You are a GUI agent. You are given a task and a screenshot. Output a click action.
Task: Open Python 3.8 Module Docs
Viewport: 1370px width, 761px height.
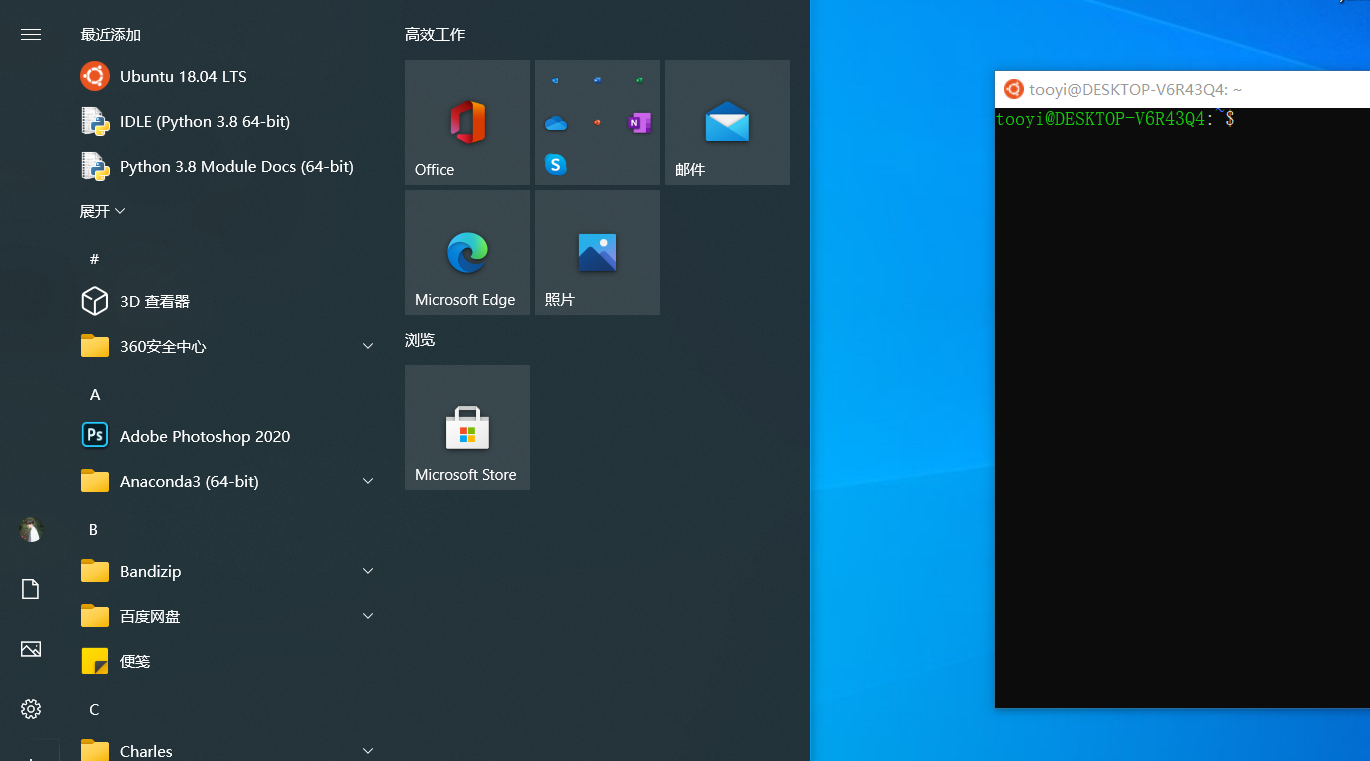235,166
